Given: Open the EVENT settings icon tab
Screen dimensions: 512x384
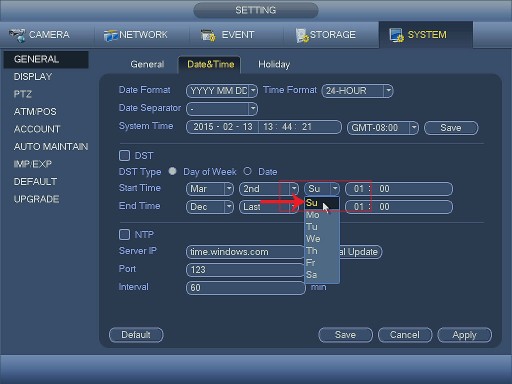Looking at the screenshot, I should coord(228,35).
